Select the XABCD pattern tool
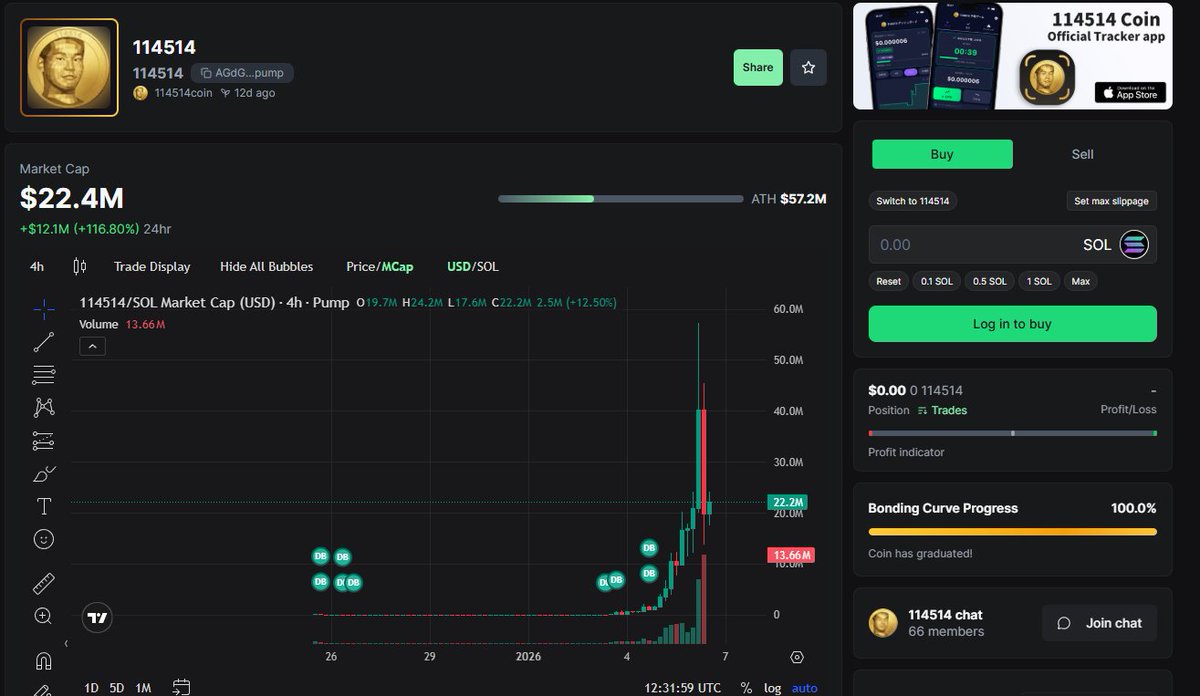The image size is (1200, 696). click(x=44, y=407)
